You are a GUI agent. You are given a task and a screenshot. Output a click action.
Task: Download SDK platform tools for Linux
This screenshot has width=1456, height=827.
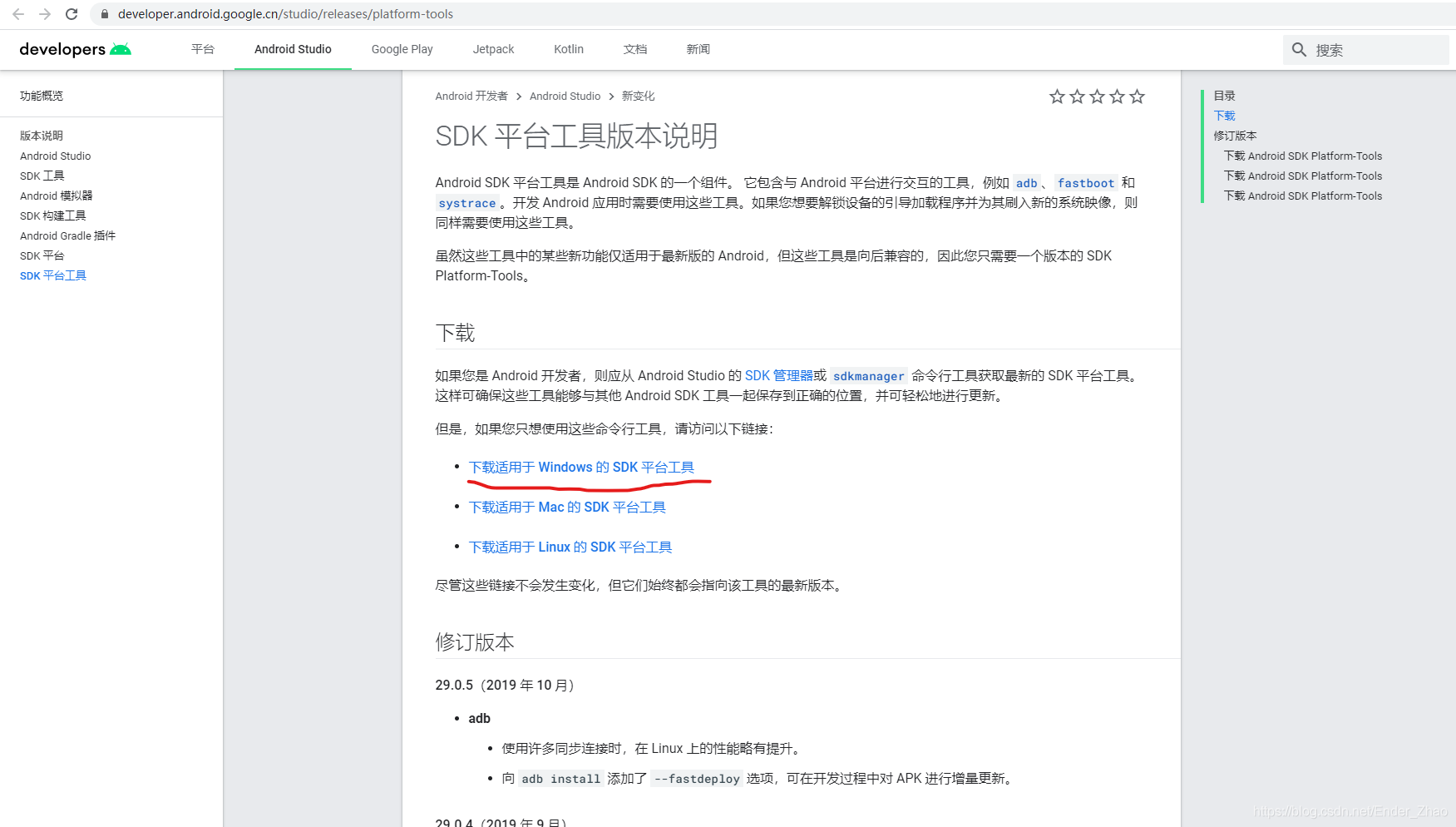click(570, 547)
